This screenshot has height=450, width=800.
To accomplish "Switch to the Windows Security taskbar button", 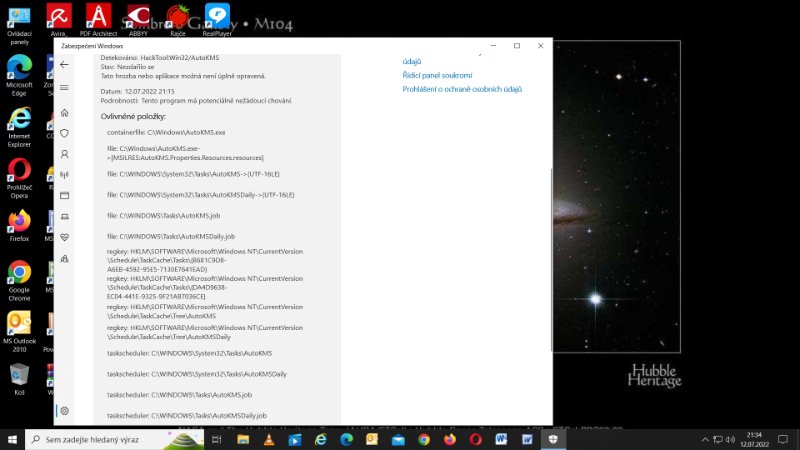I will (x=553, y=439).
